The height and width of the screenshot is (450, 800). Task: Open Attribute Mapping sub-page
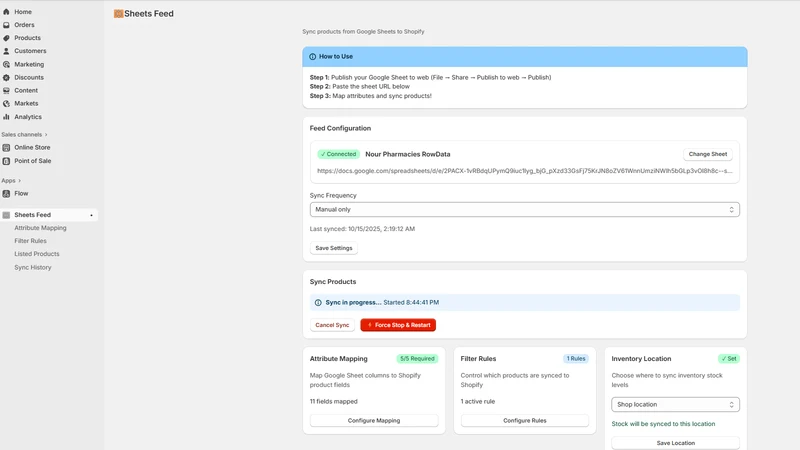[x=40, y=228]
